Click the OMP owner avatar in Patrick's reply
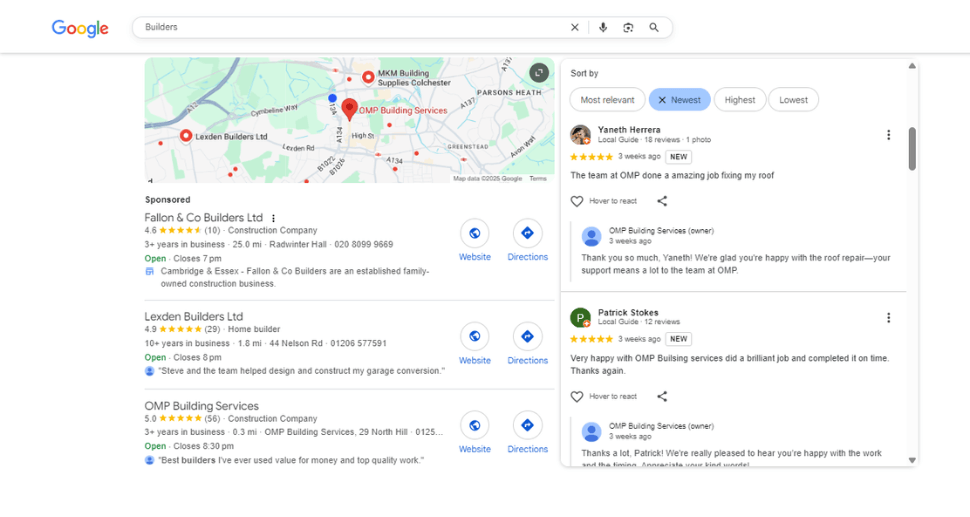The width and height of the screenshot is (970, 517). pyautogui.click(x=591, y=432)
